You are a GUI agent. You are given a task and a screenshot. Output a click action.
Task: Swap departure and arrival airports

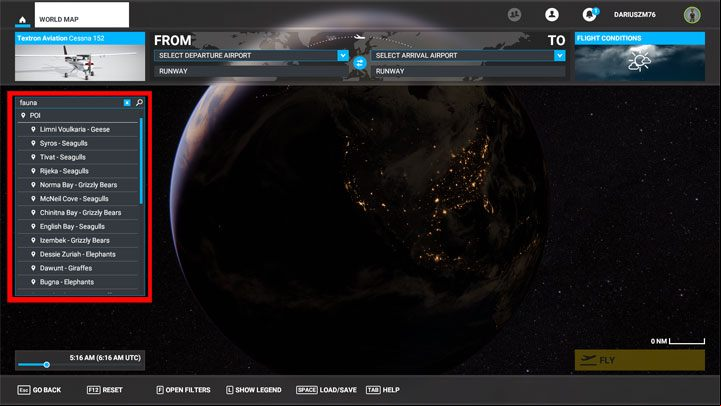tap(360, 63)
